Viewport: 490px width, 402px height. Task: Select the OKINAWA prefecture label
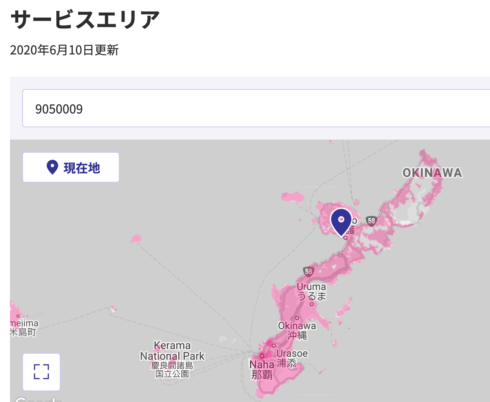click(x=432, y=173)
